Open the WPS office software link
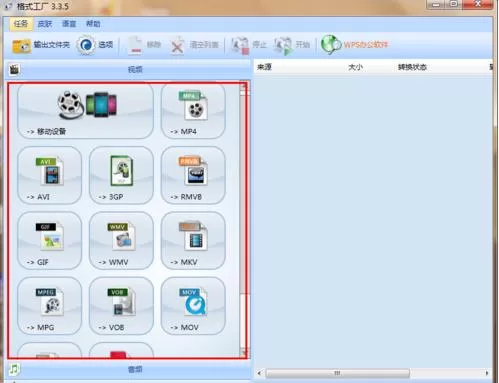 tap(355, 45)
